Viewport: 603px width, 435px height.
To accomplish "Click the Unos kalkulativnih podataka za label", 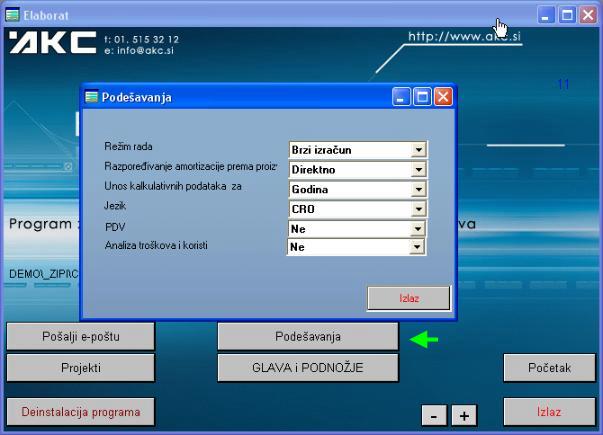I will click(x=173, y=186).
